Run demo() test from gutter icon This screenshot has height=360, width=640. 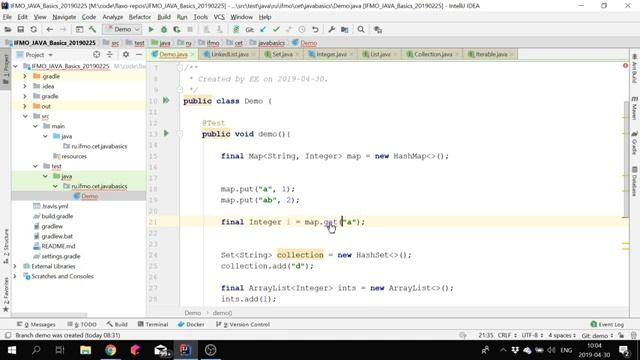pyautogui.click(x=166, y=133)
